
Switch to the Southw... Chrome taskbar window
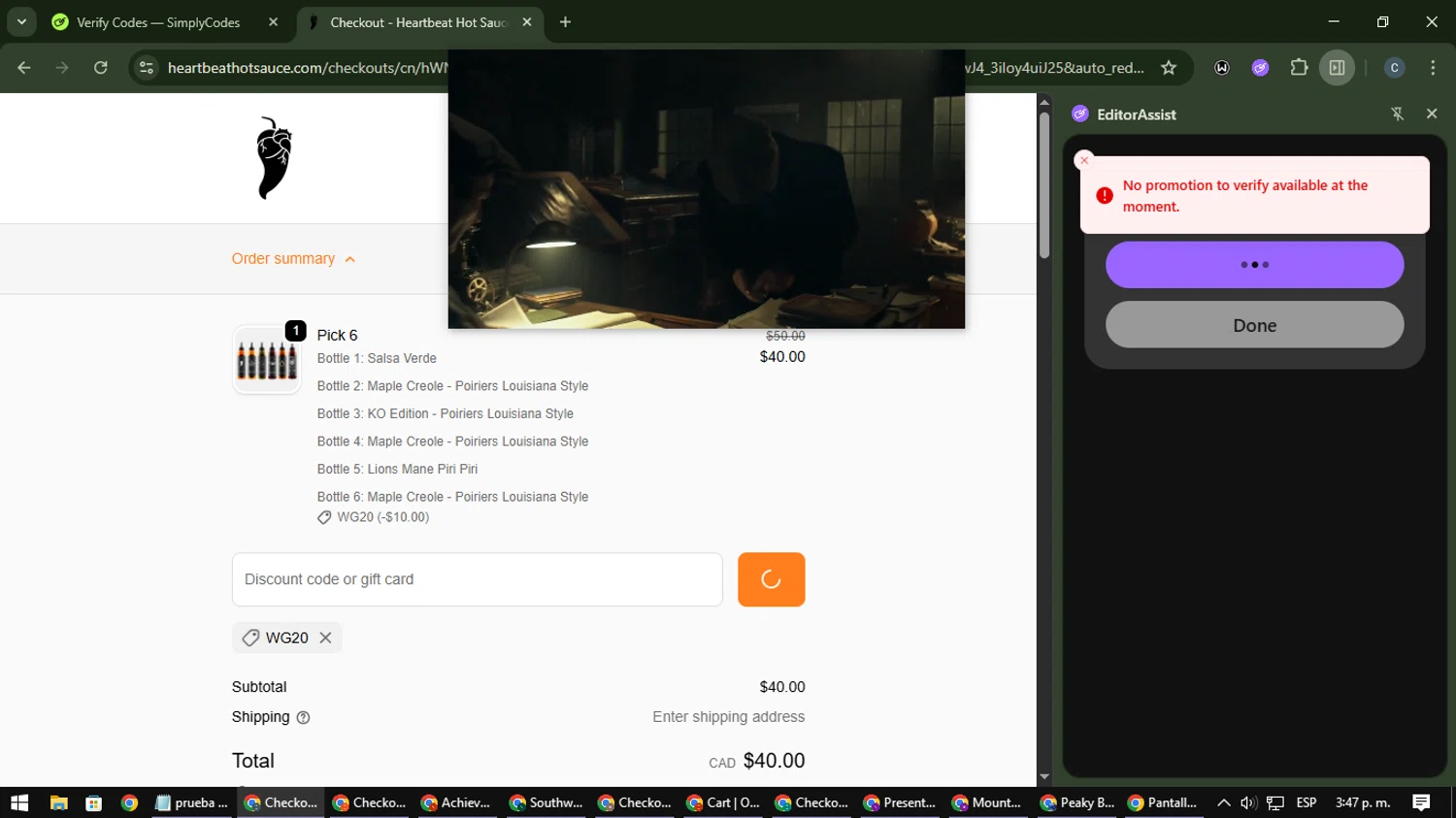(545, 802)
